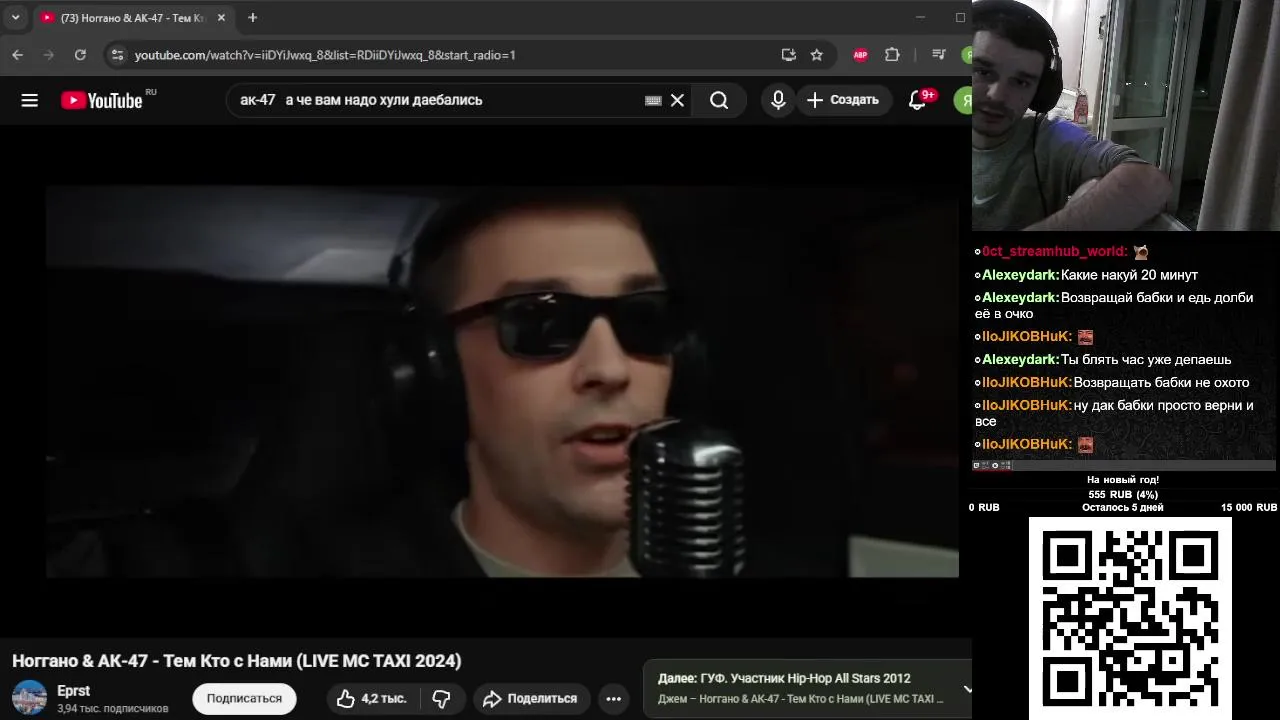Open the YouTube account avatar menu
The width and height of the screenshot is (1280, 720).
pos(964,100)
